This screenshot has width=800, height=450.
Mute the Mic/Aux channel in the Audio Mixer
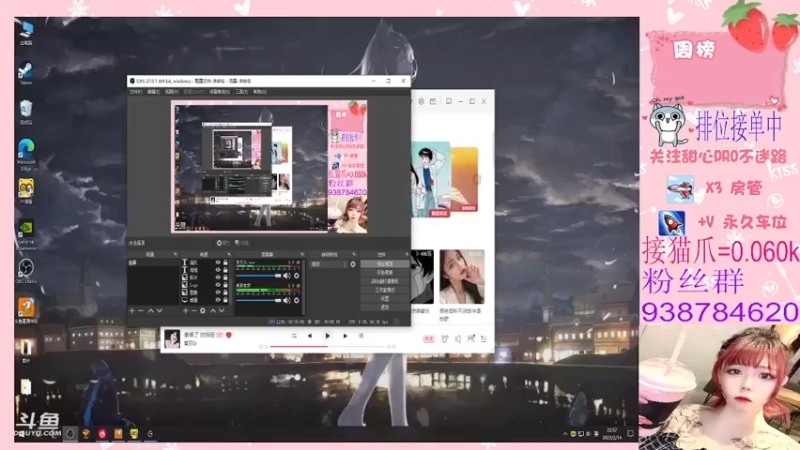pos(287,276)
